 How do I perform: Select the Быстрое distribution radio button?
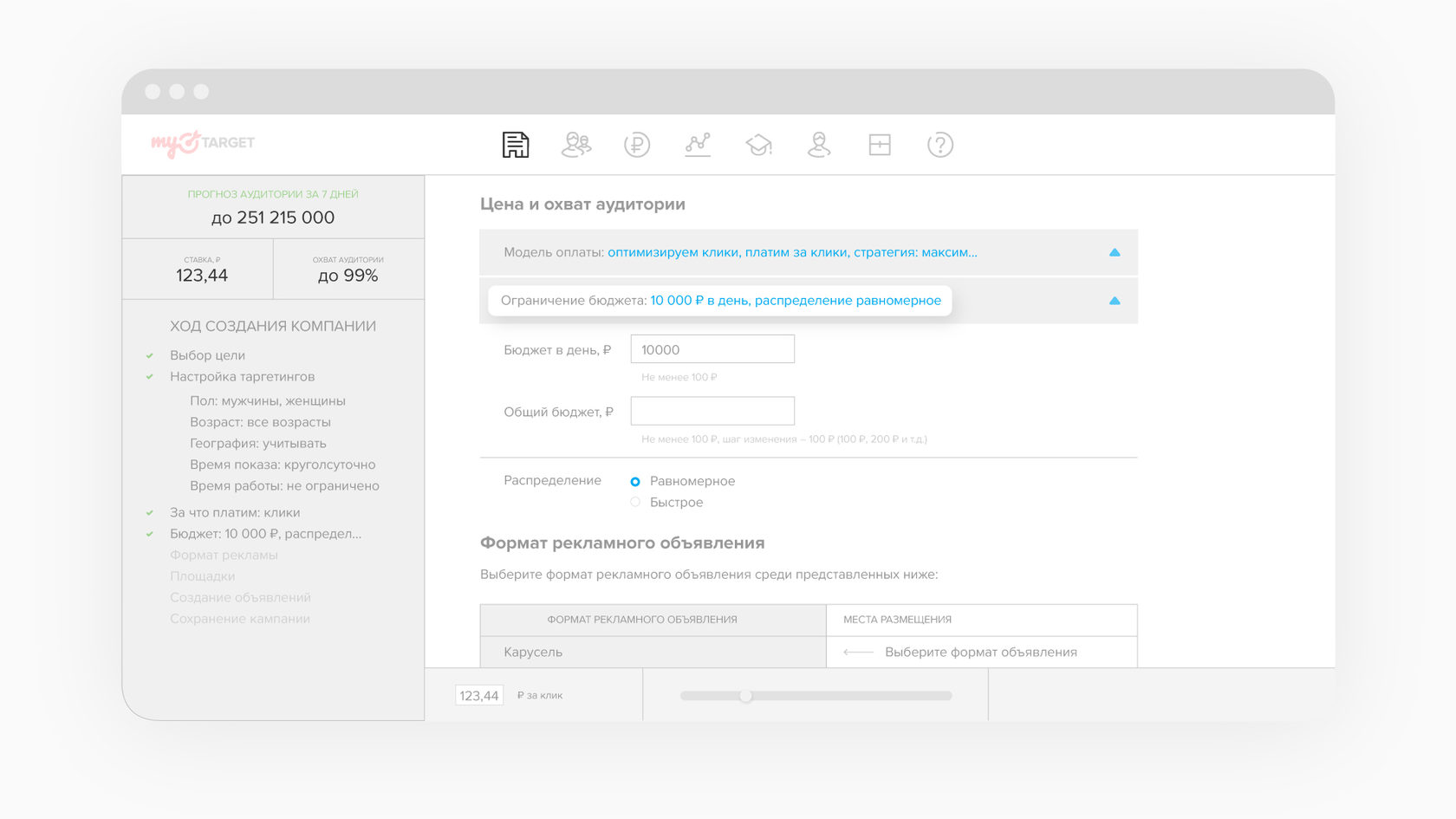(x=635, y=503)
